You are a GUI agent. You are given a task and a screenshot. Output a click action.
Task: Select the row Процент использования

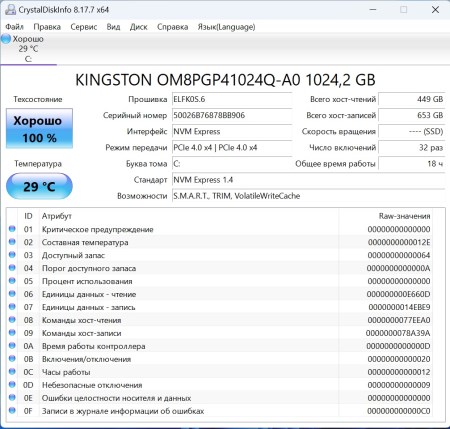click(220, 281)
